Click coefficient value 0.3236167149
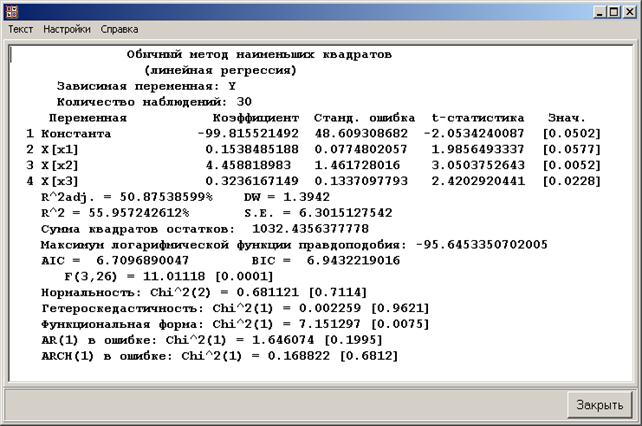Screen dimensions: 642x426 252,181
